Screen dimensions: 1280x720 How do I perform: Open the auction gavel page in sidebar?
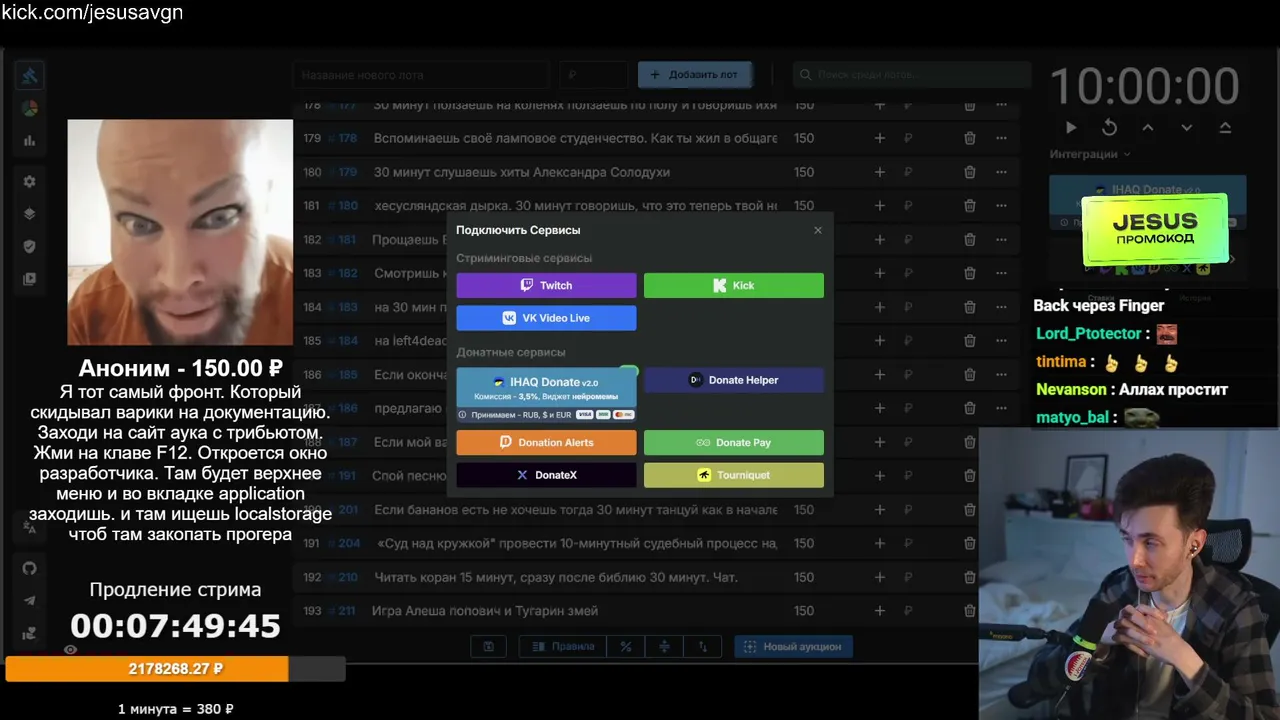point(30,75)
